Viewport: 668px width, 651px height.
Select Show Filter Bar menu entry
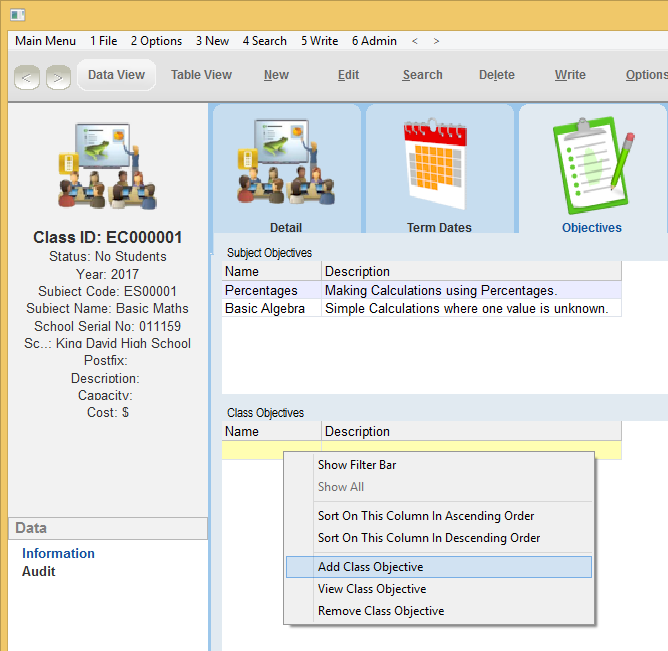pos(356,465)
